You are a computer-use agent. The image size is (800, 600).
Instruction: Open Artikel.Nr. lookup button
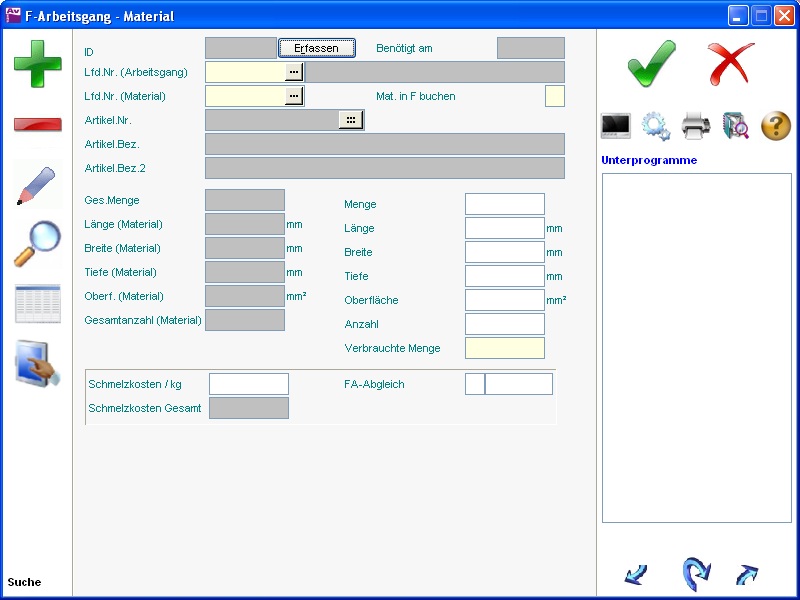[x=350, y=120]
